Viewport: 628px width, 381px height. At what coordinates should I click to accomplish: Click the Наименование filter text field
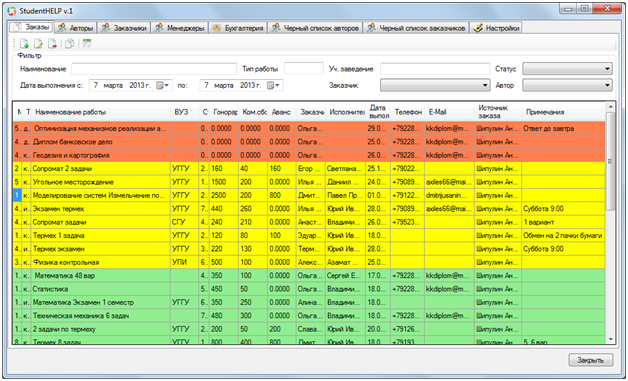coord(154,69)
